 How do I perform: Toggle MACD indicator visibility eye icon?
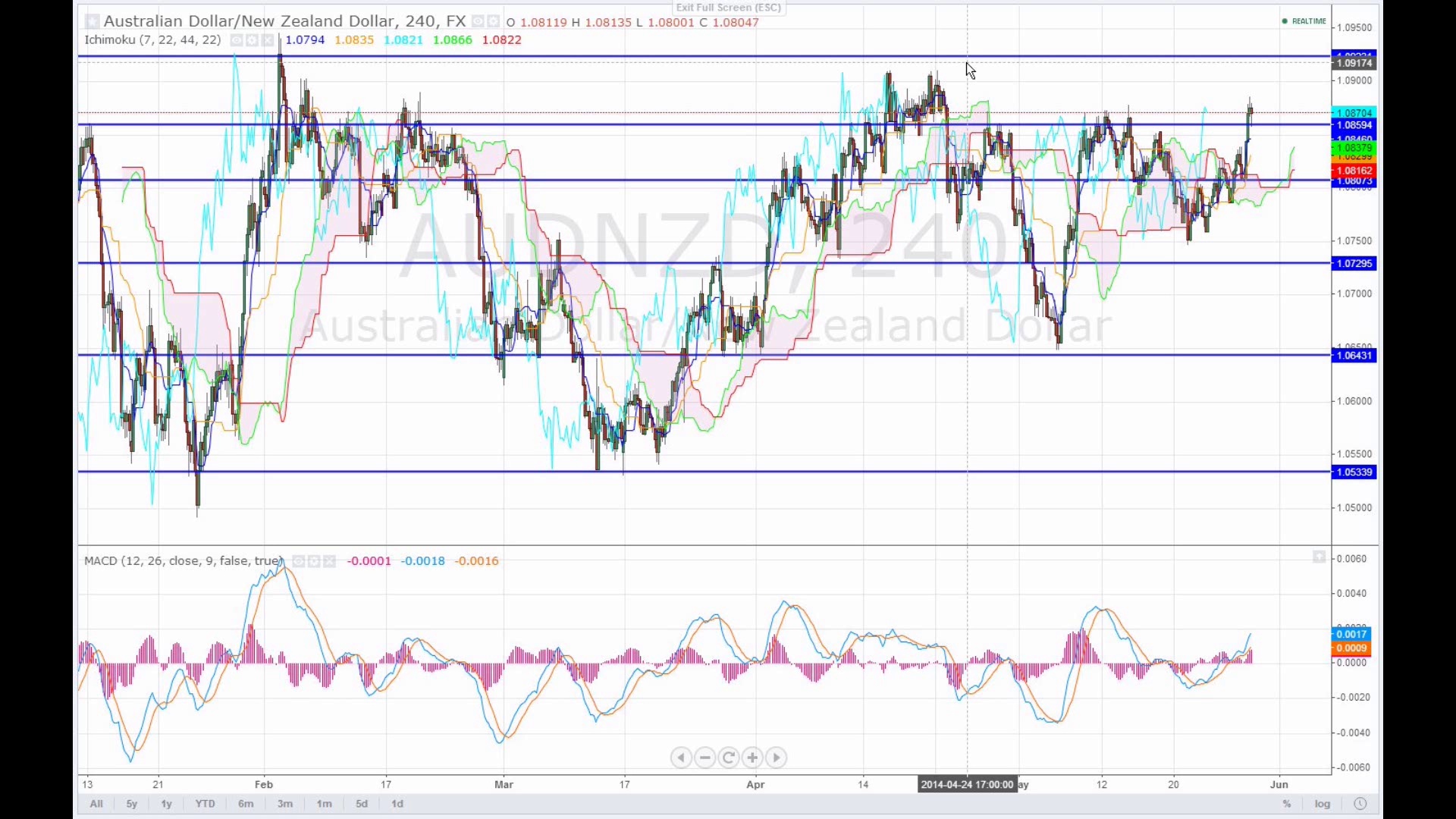click(299, 561)
